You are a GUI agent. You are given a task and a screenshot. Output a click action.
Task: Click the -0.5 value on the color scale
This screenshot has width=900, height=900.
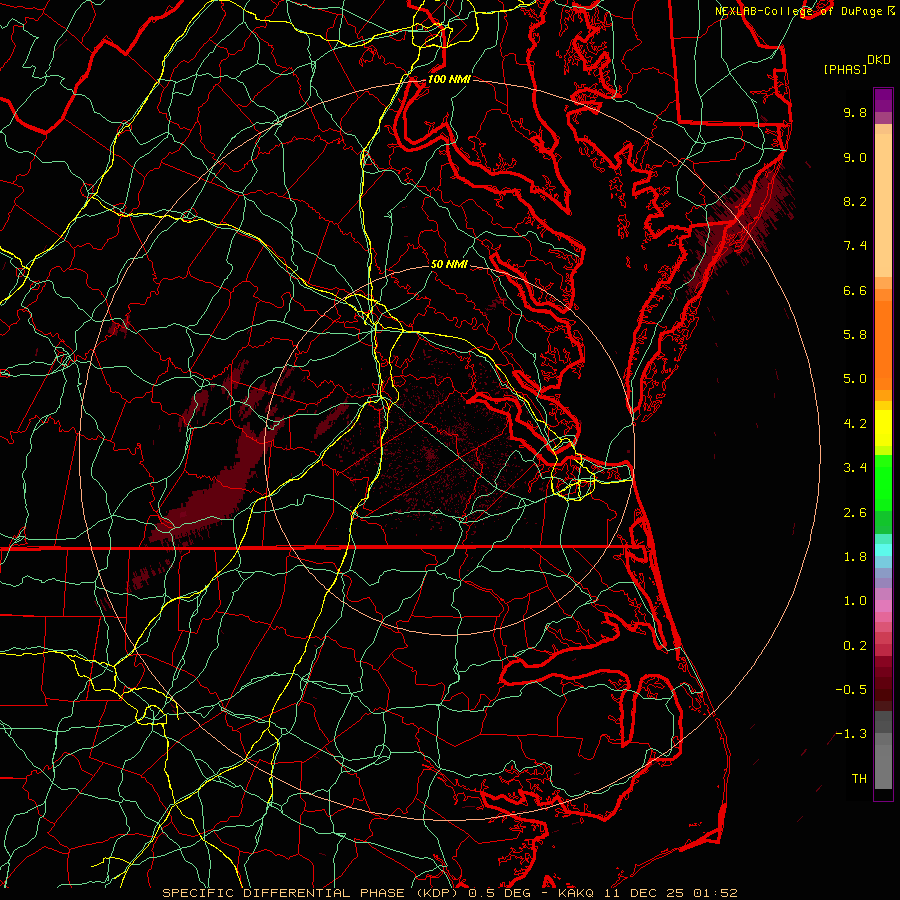click(x=851, y=690)
